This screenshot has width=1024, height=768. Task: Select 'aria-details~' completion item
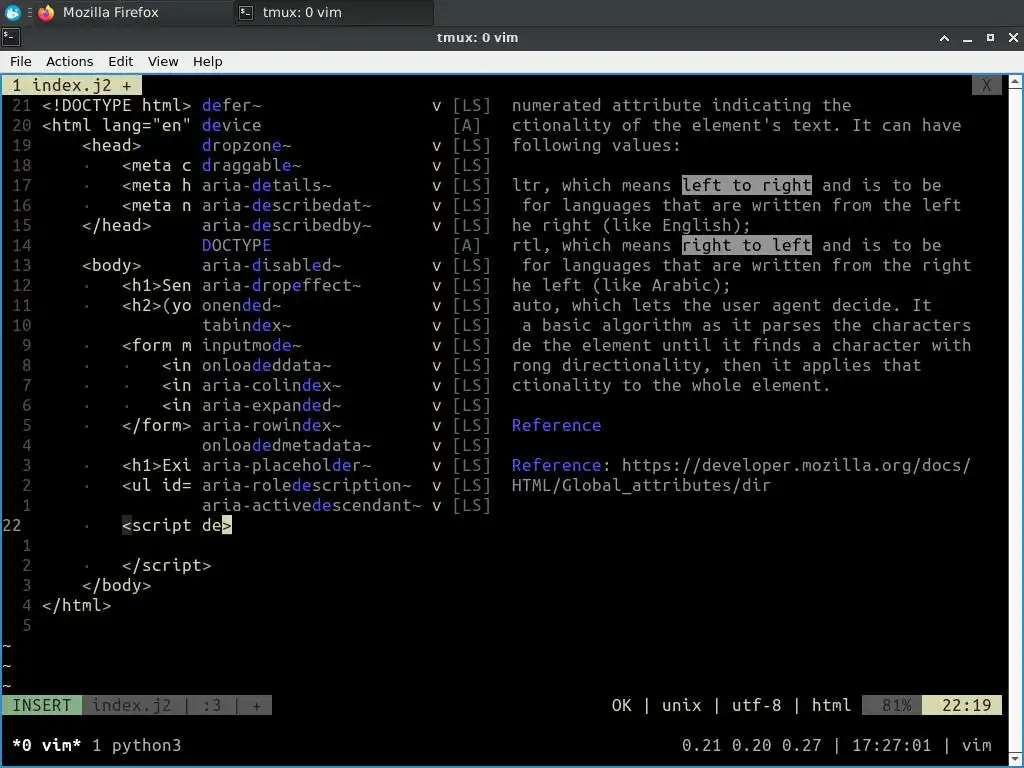point(266,185)
